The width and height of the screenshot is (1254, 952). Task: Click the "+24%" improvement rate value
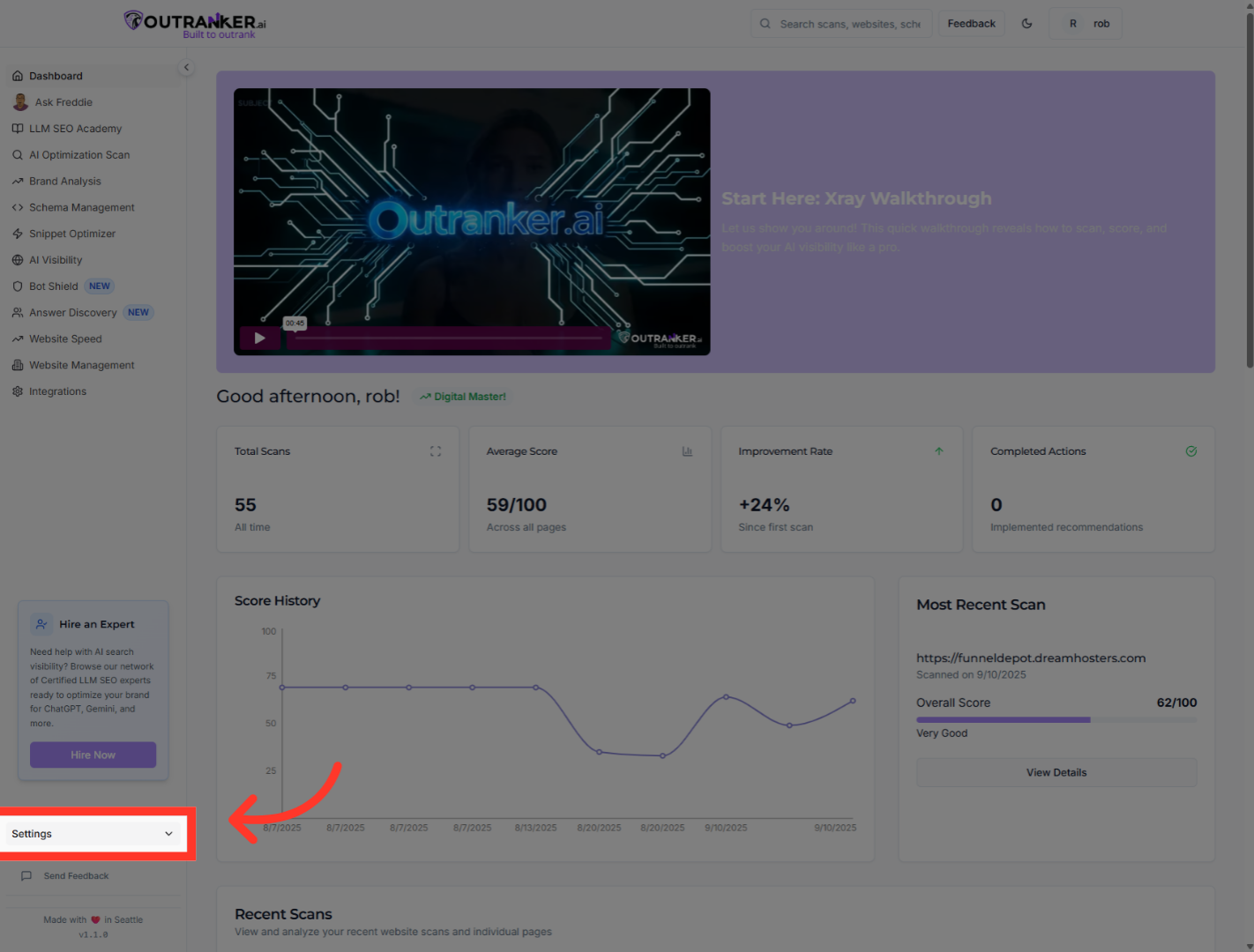tap(764, 505)
